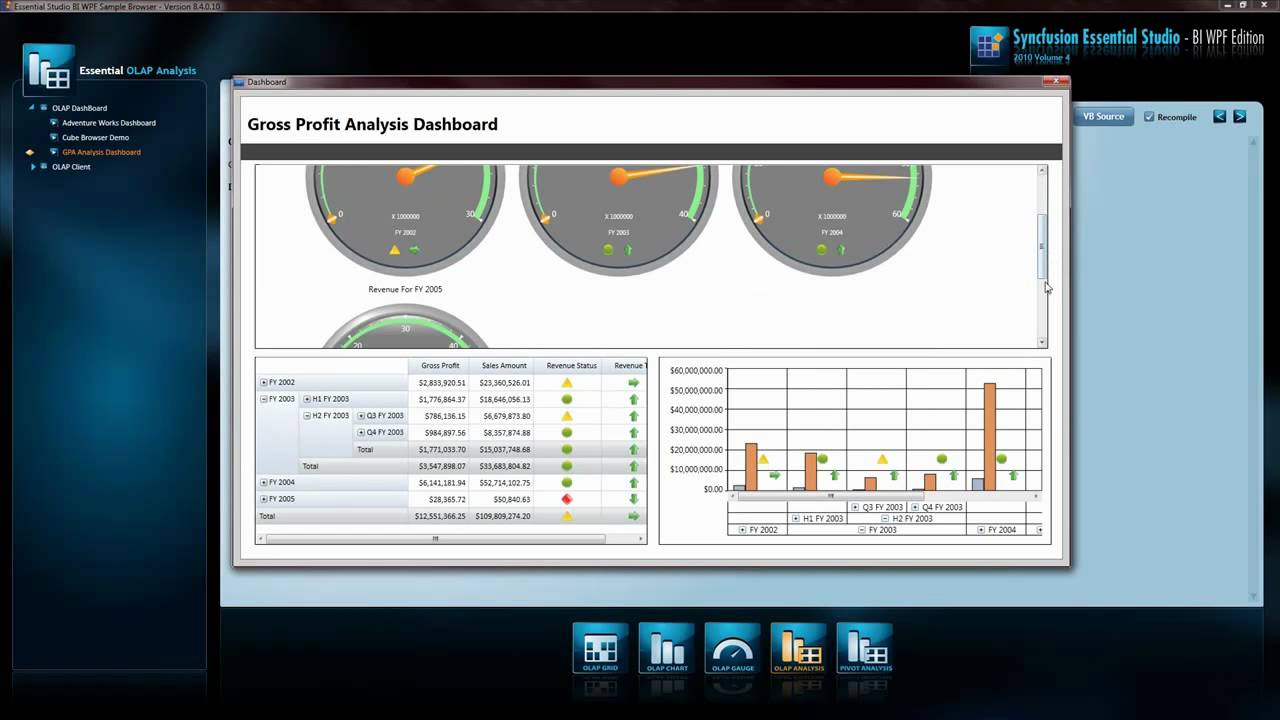Click the yellow triangle status in grand Total row
The height and width of the screenshot is (720, 1280).
click(567, 516)
